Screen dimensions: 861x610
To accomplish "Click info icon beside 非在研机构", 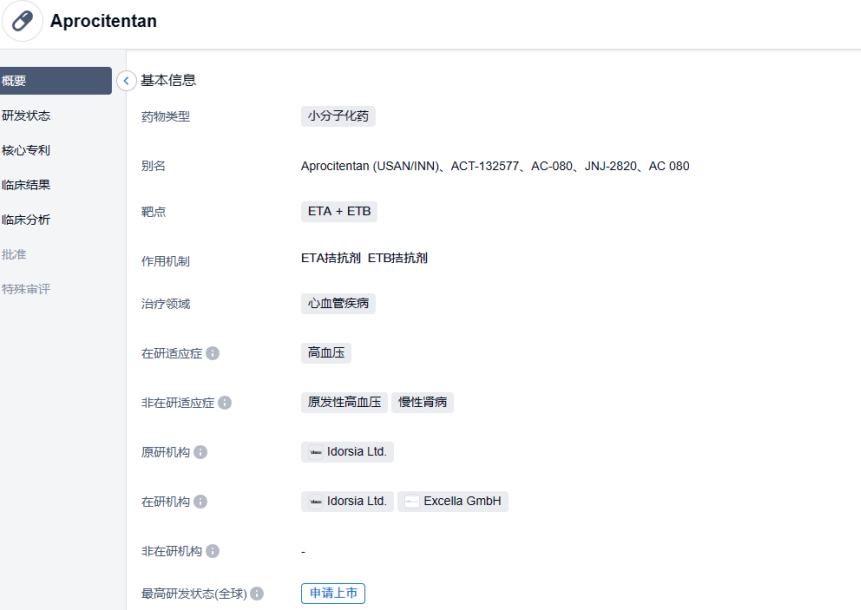I will coord(212,551).
